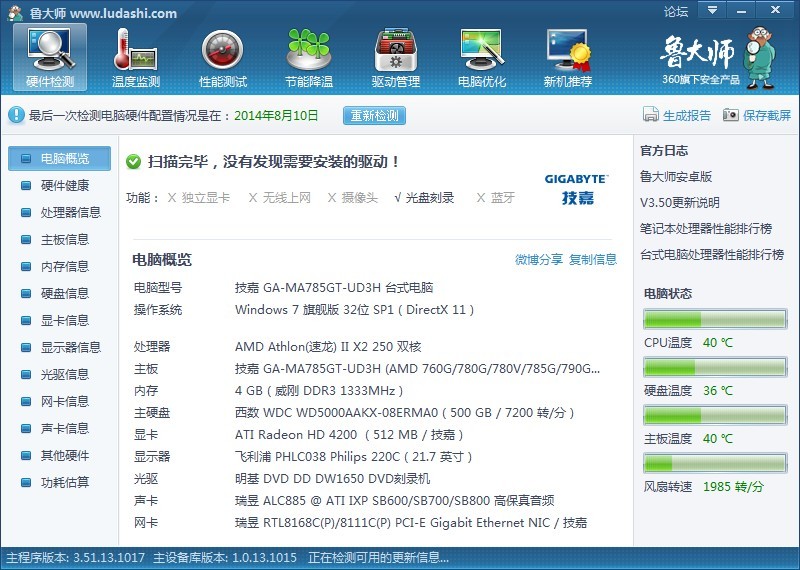Open 鲁大师安卓版 log entry
Image resolution: width=800 pixels, height=570 pixels.
point(676,177)
